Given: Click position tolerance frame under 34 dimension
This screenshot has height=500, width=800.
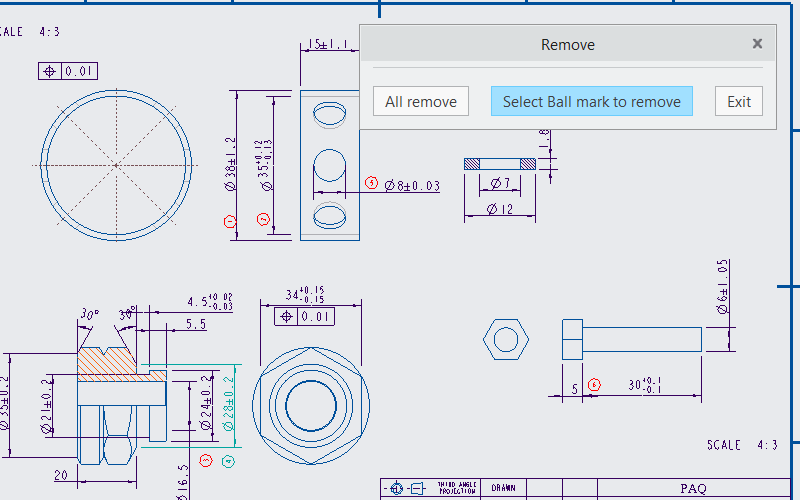Looking at the screenshot, I should (x=303, y=317).
